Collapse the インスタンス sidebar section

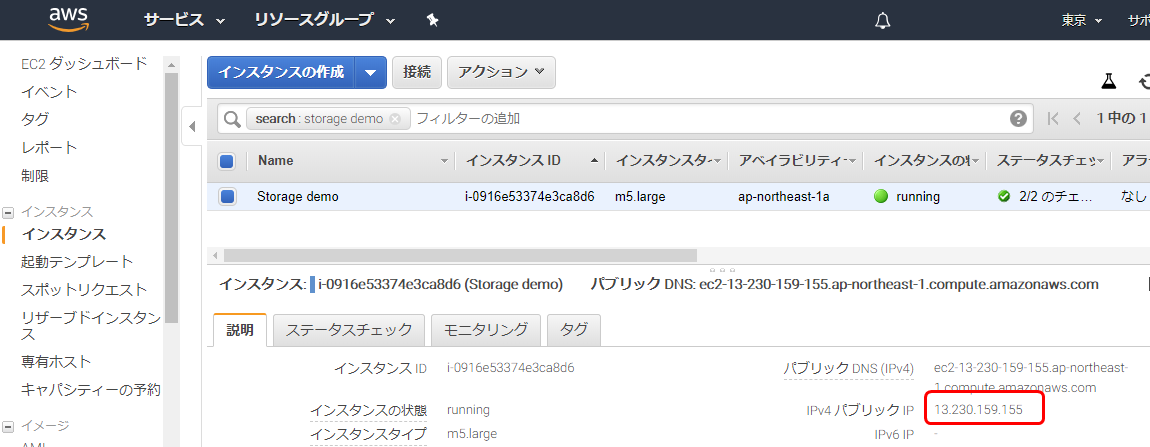point(8,213)
